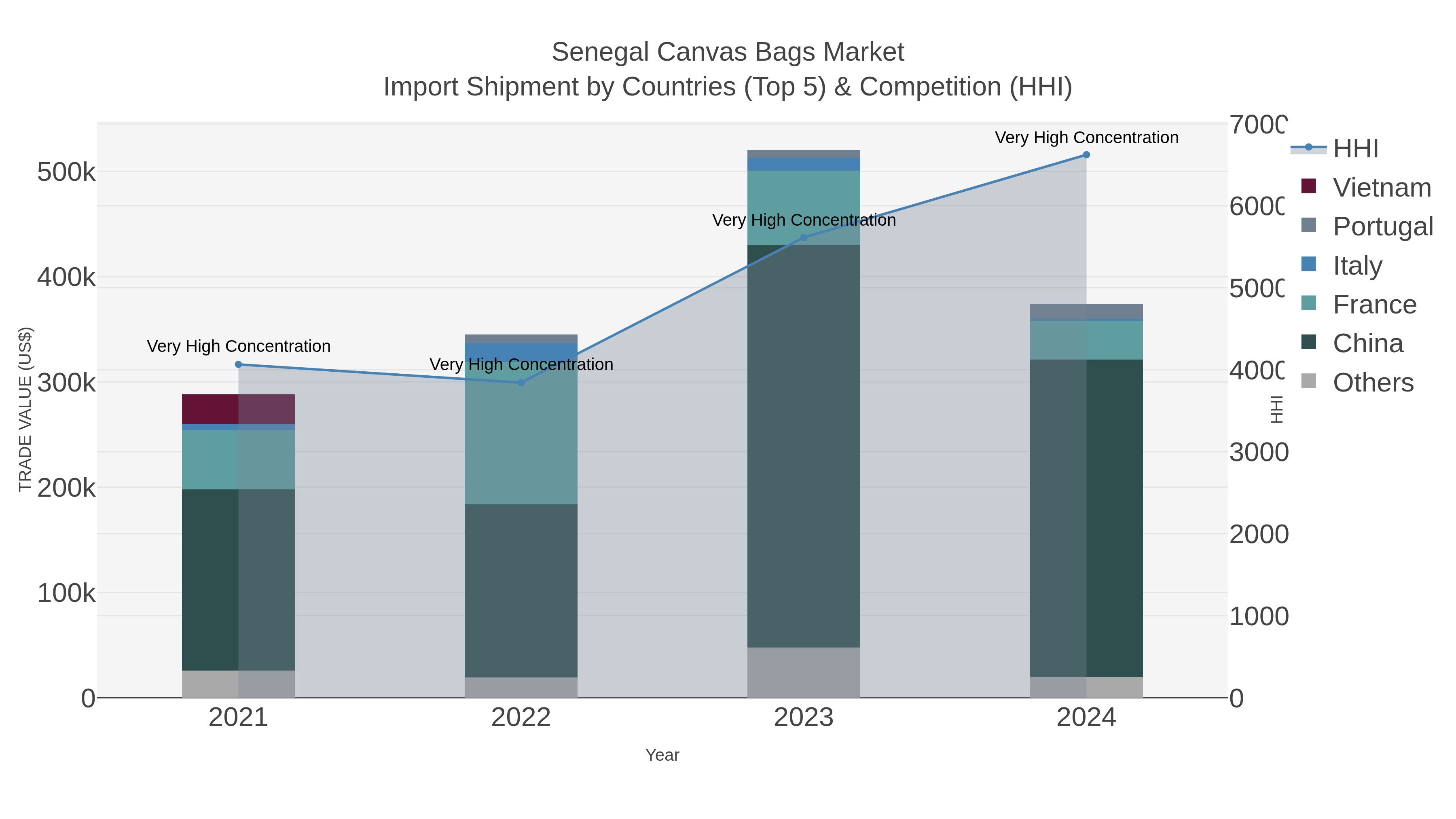Click the 500k y-axis tick label
This screenshot has width=1456, height=819.
tap(66, 172)
